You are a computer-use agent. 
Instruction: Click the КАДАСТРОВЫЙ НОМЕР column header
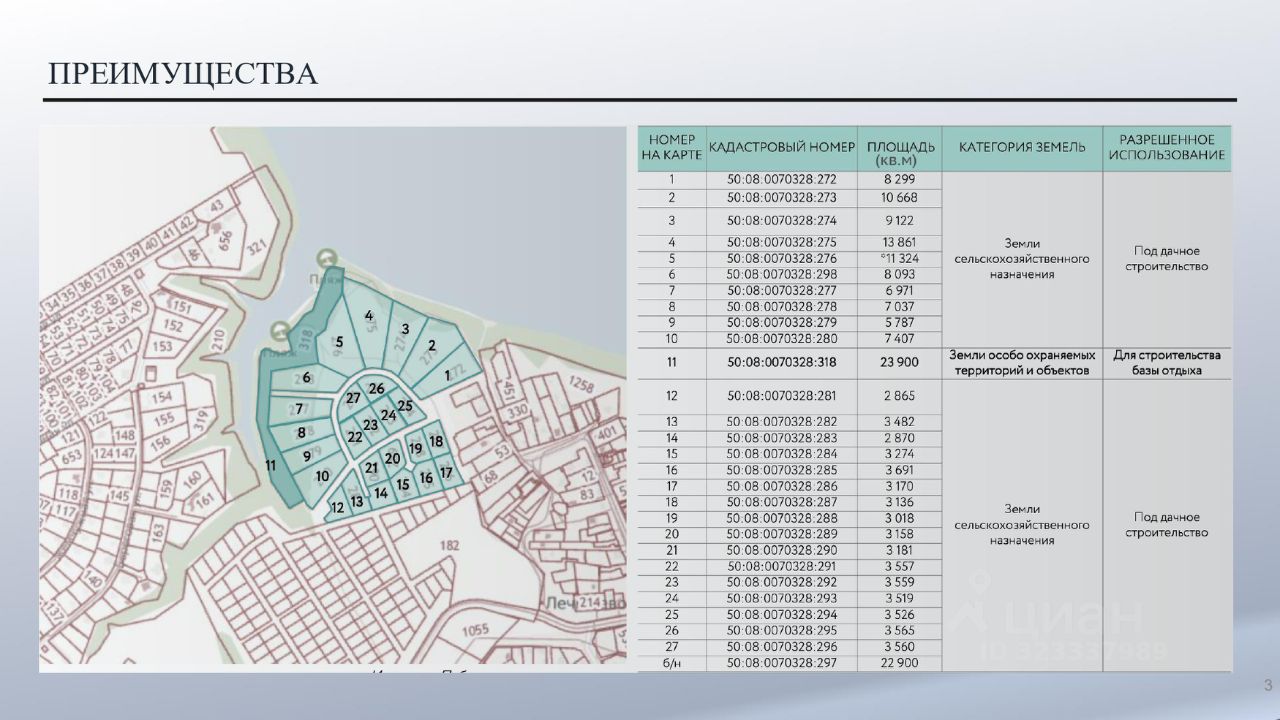[x=782, y=147]
